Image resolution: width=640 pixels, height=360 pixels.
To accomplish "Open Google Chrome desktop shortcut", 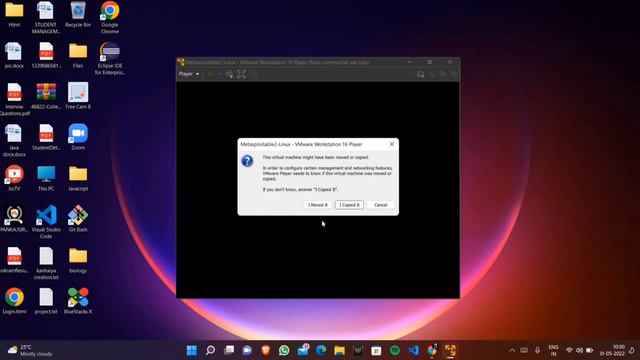I will [110, 17].
